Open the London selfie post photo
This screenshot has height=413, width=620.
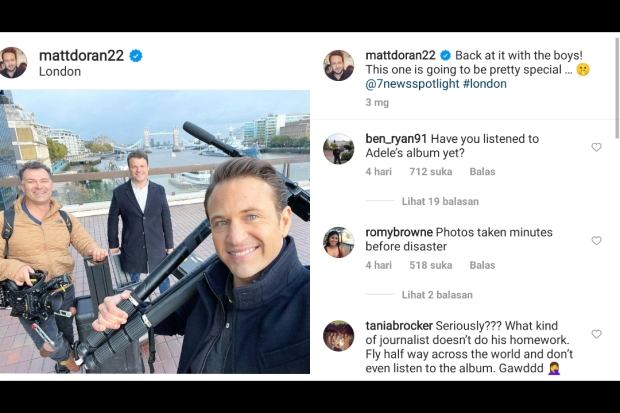155,232
